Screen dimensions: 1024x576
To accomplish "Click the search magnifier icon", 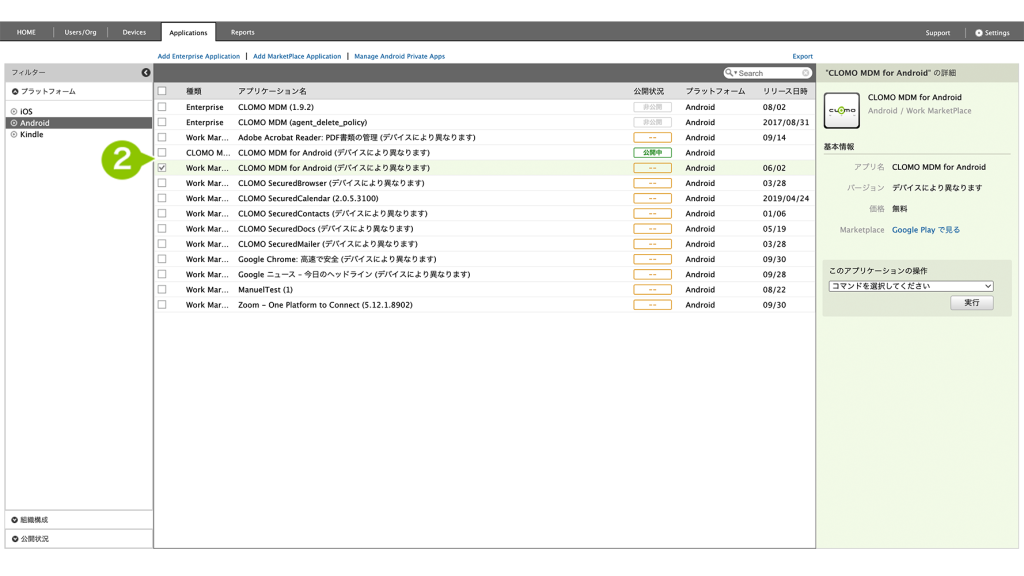I will [x=729, y=72].
